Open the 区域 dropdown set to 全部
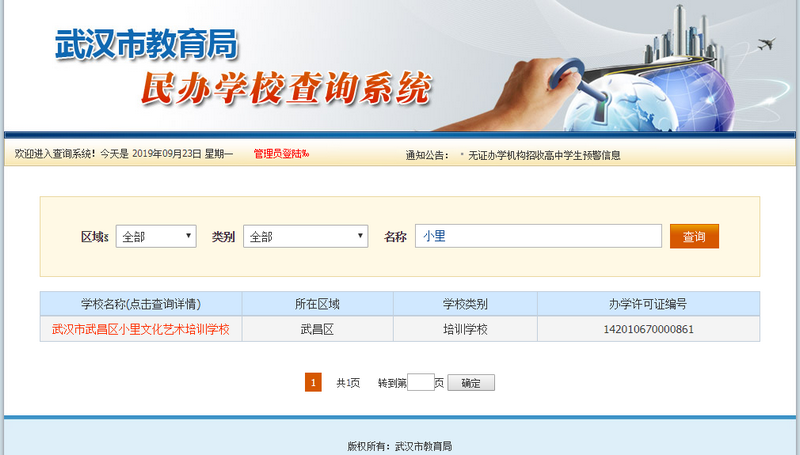Image resolution: width=800 pixels, height=455 pixels. (156, 237)
